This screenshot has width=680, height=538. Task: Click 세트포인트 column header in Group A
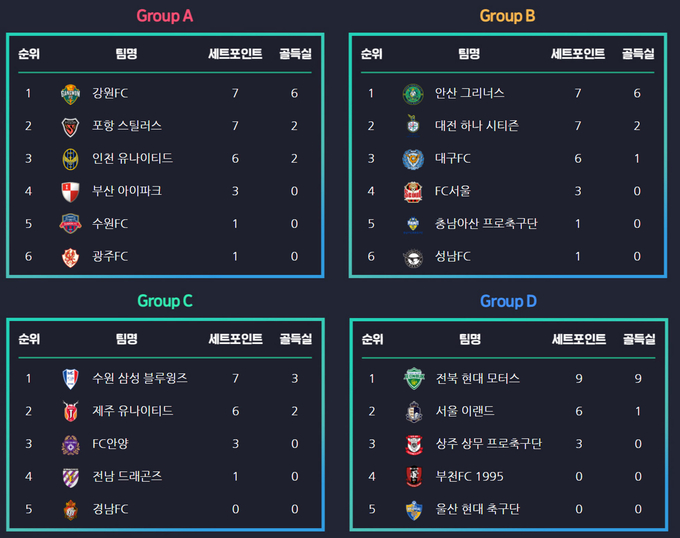[x=235, y=54]
